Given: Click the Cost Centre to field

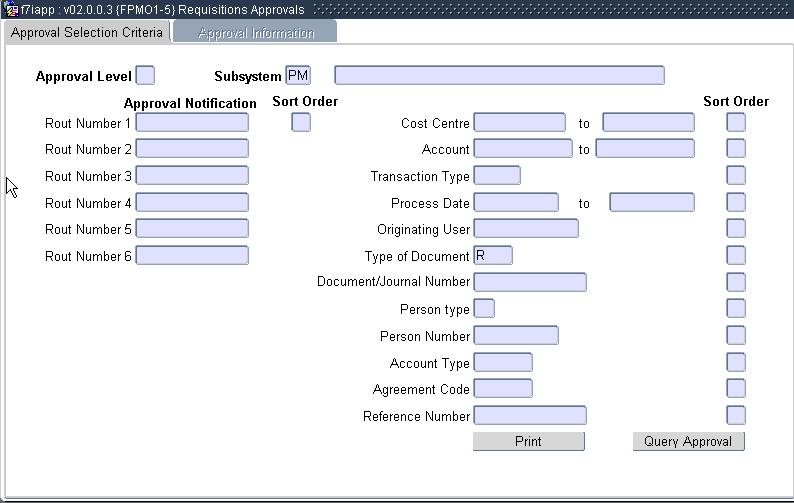Looking at the screenshot, I should click(648, 123).
